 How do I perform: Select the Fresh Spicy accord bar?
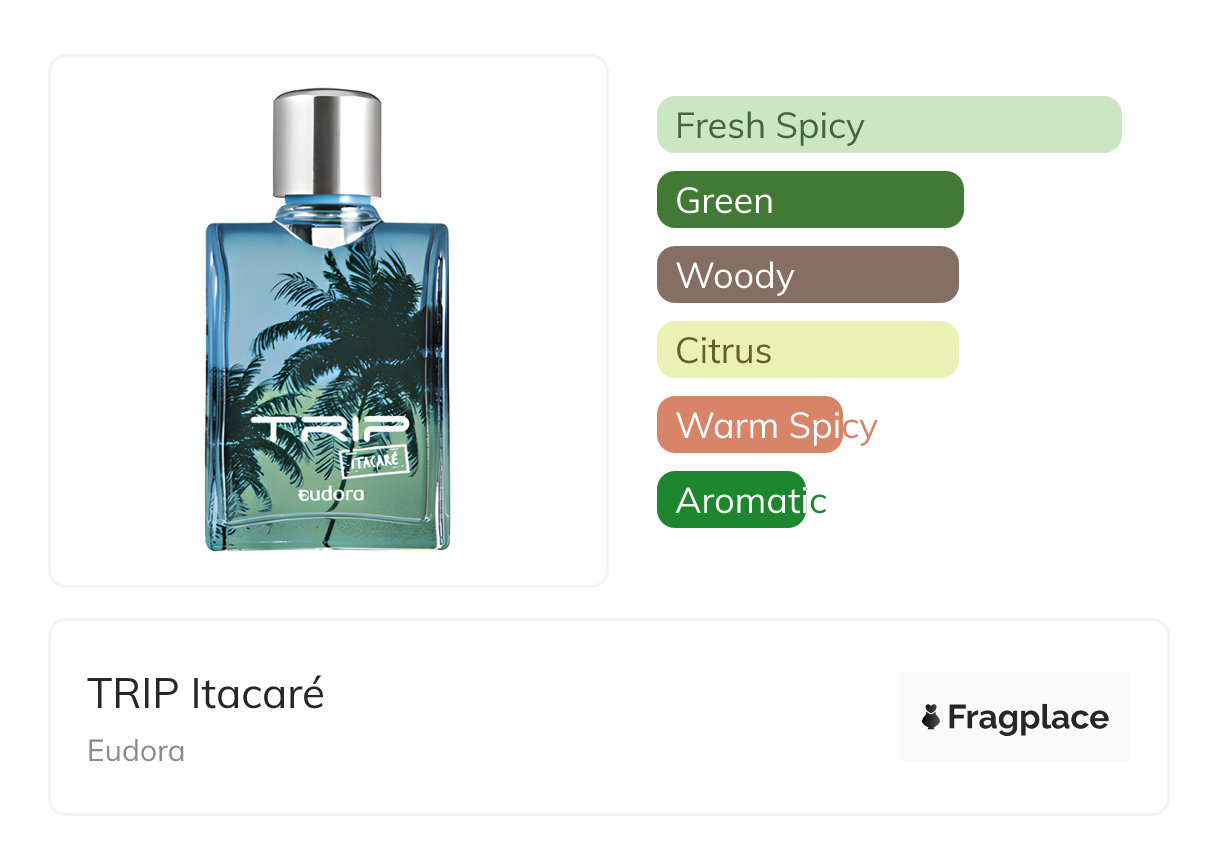pos(889,125)
